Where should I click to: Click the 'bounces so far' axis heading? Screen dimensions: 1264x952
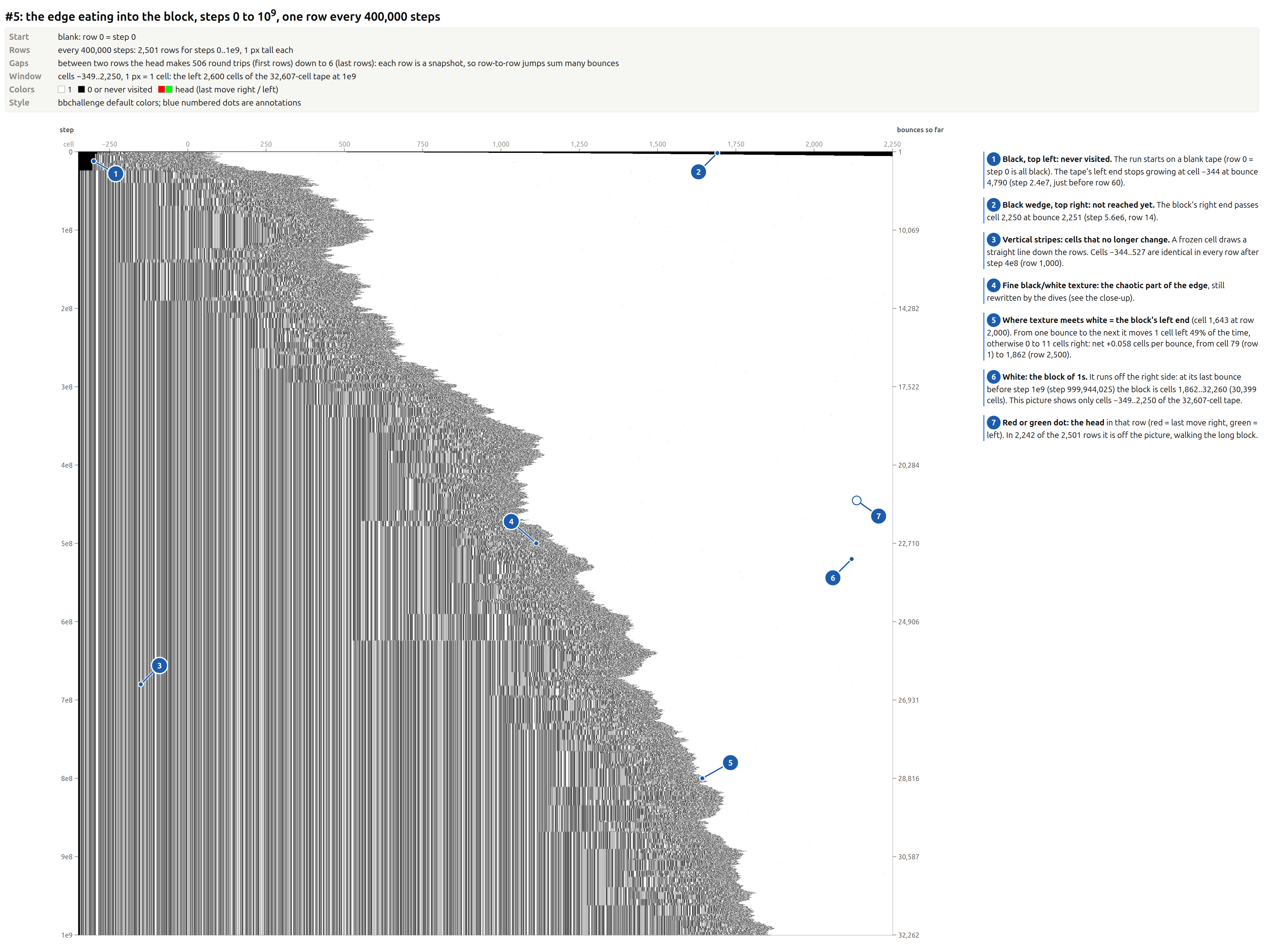coord(920,130)
